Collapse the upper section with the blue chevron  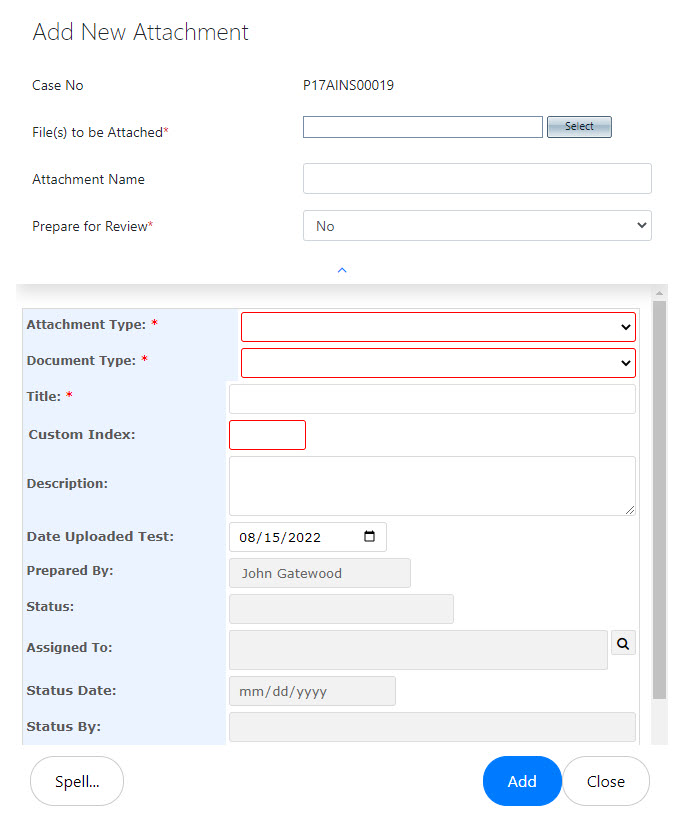pos(342,270)
